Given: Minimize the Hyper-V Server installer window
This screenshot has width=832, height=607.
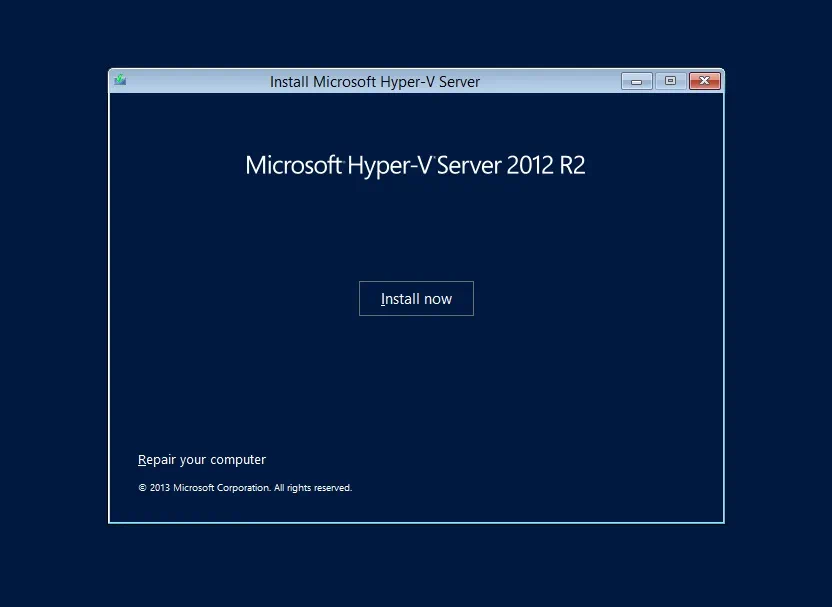Looking at the screenshot, I should [636, 81].
